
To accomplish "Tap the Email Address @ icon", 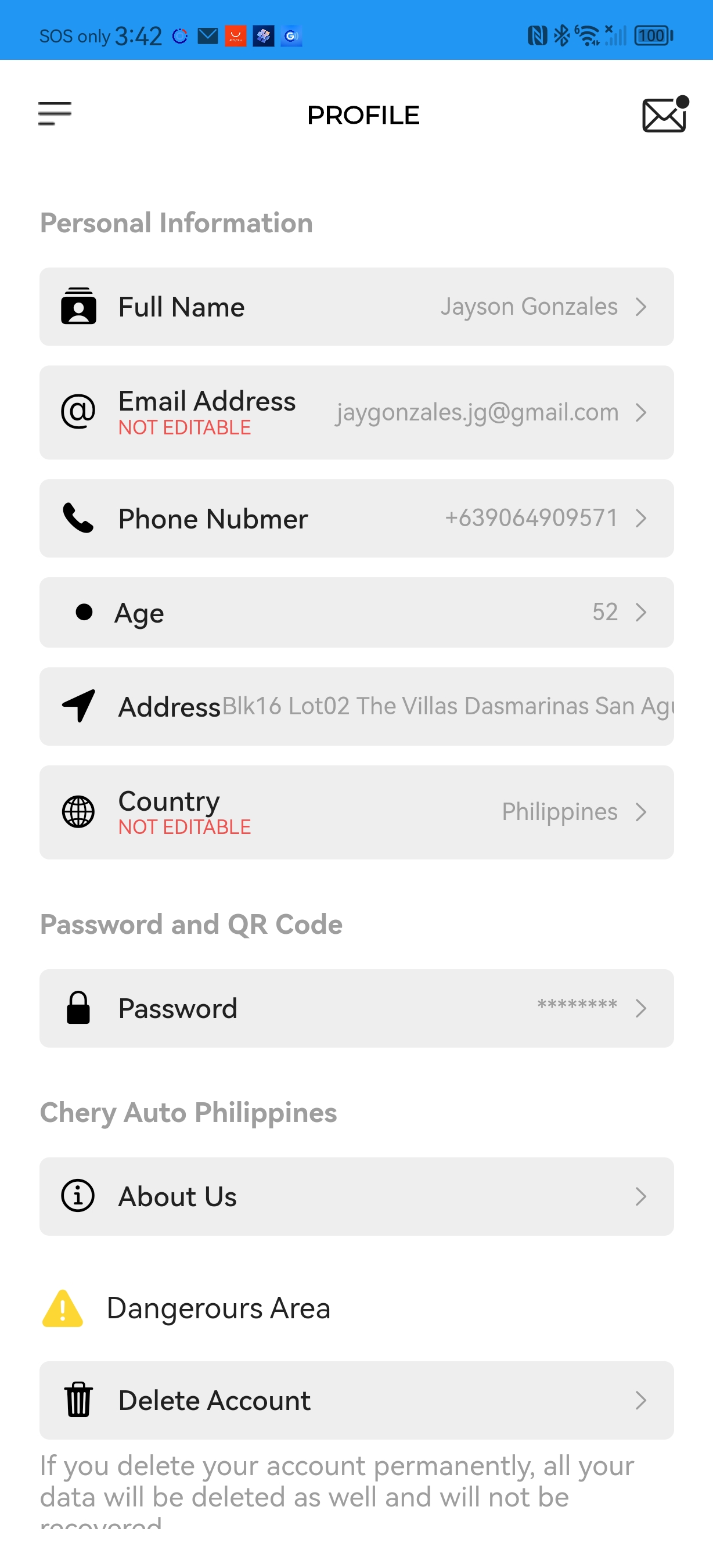I will click(x=78, y=412).
